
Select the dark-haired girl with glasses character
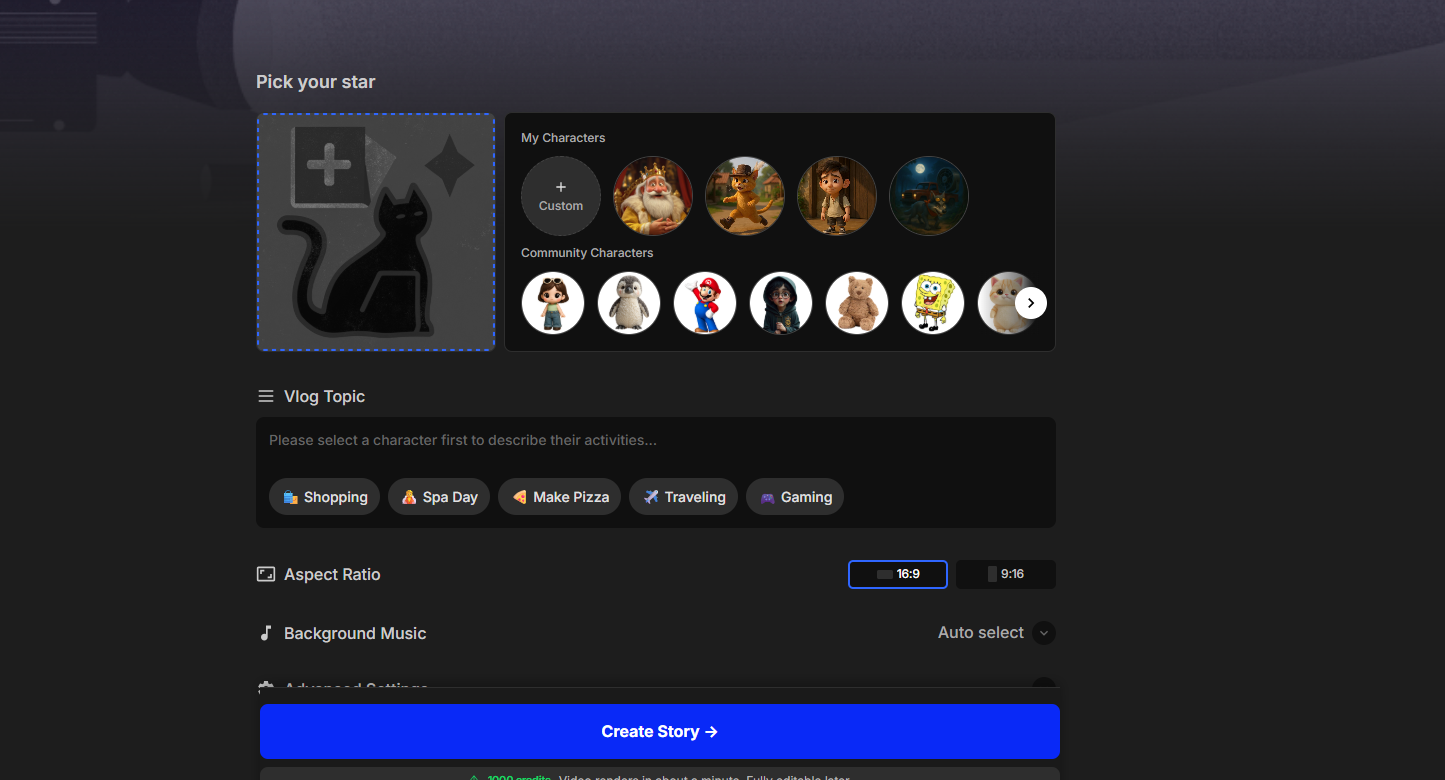[781, 303]
